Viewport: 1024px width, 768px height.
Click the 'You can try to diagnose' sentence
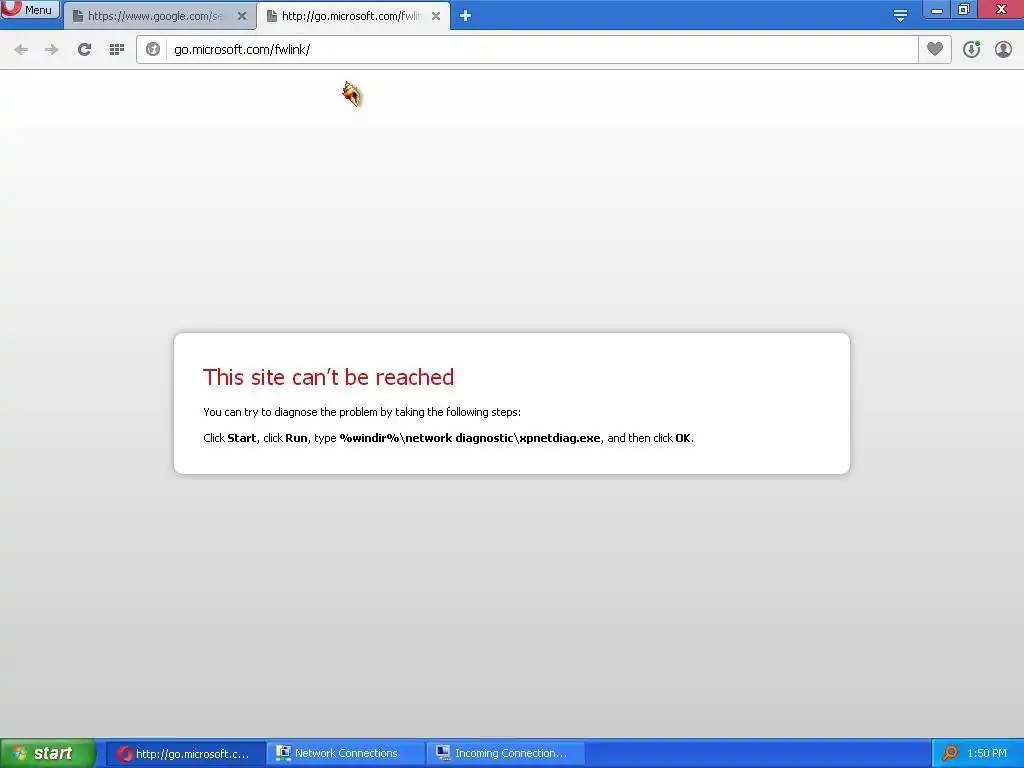click(362, 412)
